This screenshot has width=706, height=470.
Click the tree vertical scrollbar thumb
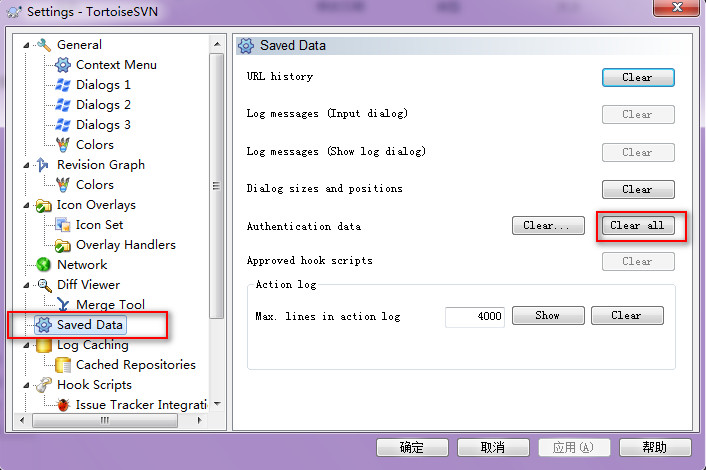(x=217, y=185)
